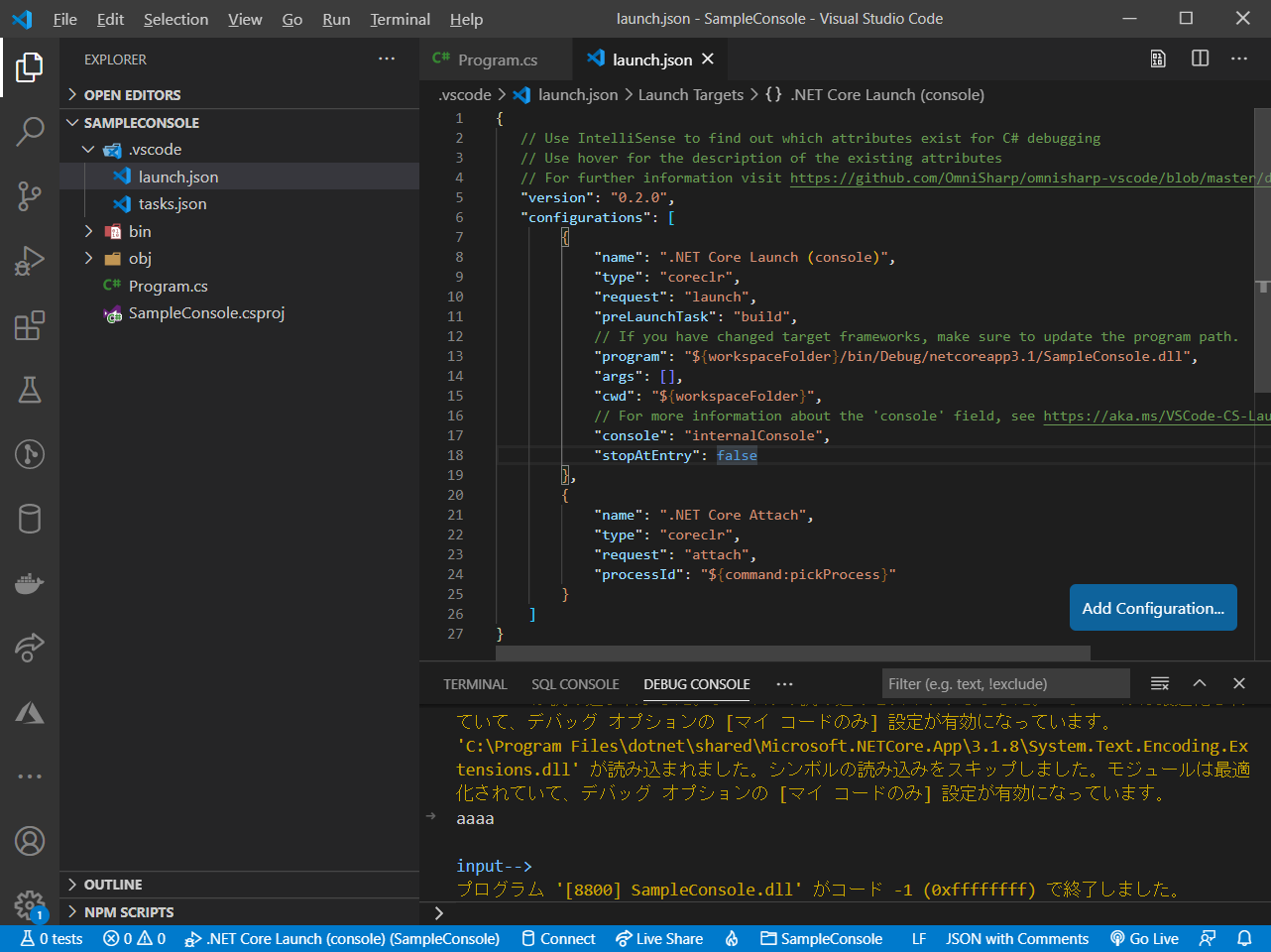Click the Launch Targets breadcrumb
This screenshot has width=1271, height=952.
tap(690, 95)
